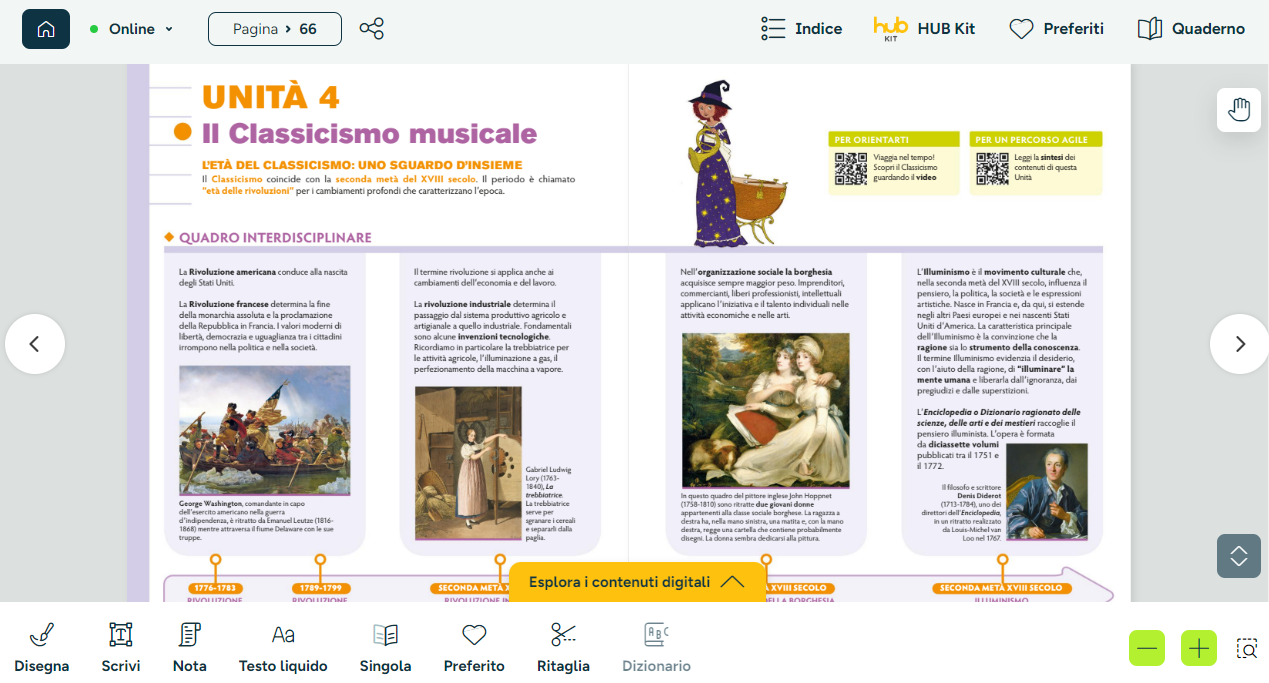
Task: Mark page as Preferito
Action: click(x=474, y=647)
